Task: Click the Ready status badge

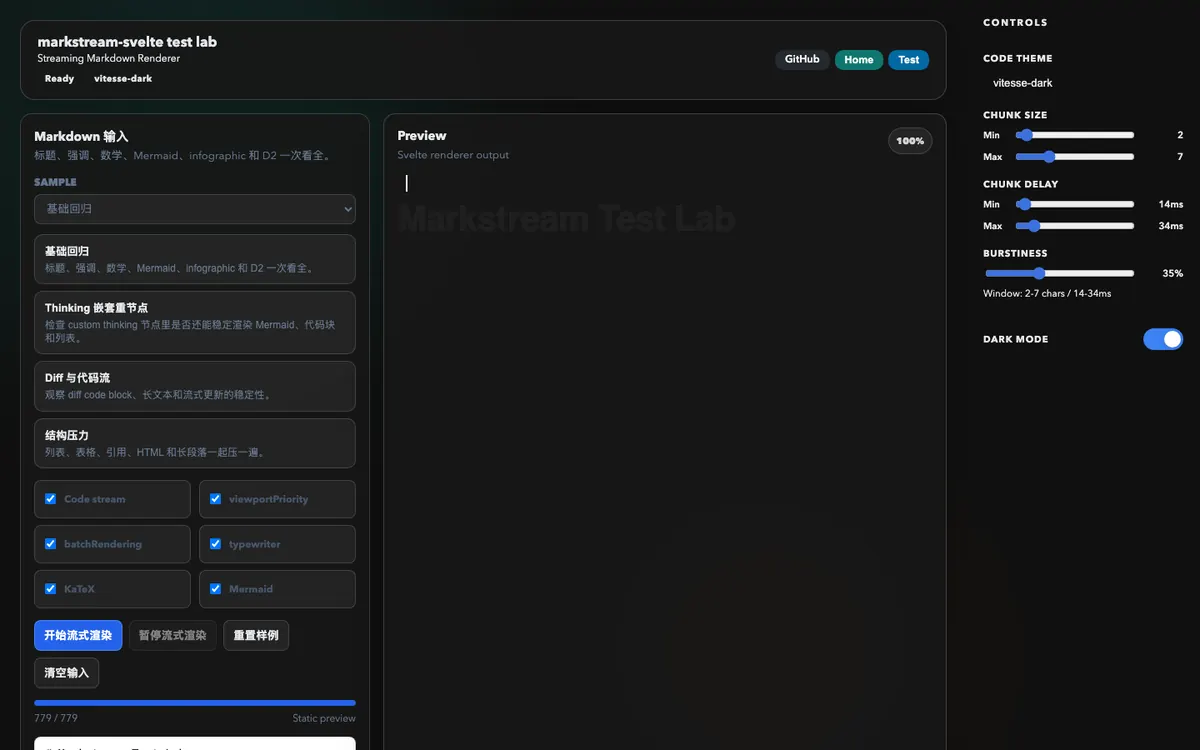Action: [59, 79]
